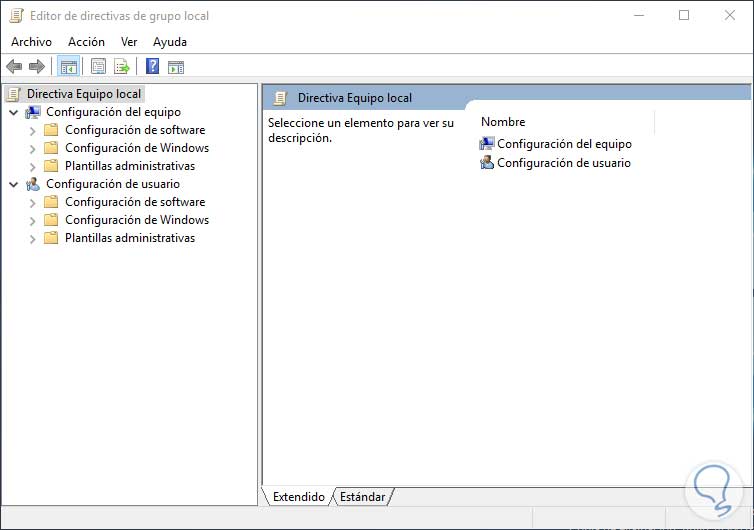Expand Configuración de Windows under equipo
The height and width of the screenshot is (530, 754).
coord(32,149)
